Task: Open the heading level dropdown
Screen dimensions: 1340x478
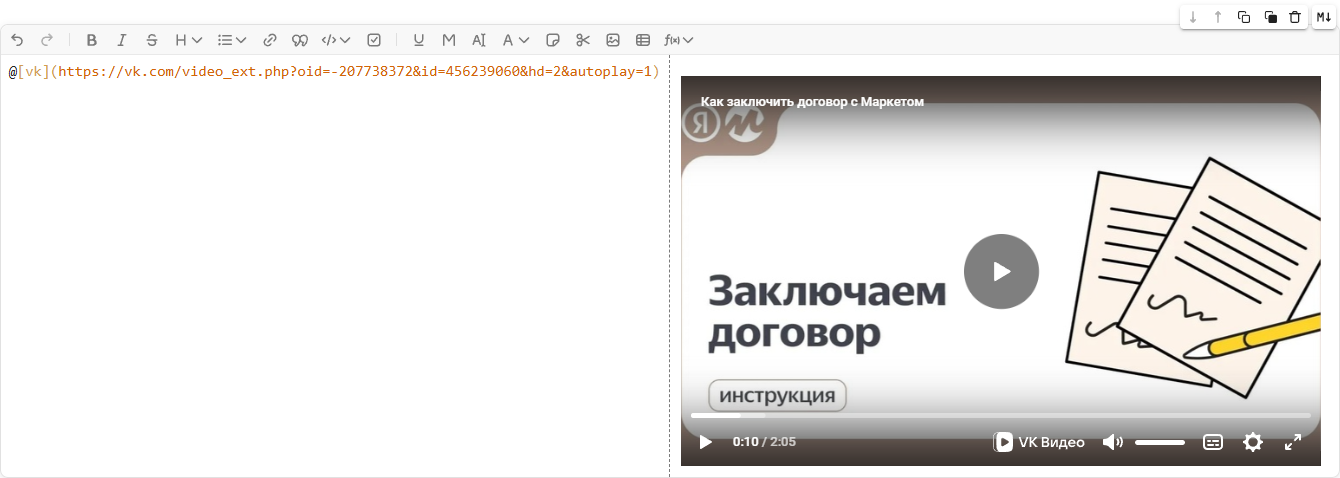Action: pyautogui.click(x=189, y=40)
